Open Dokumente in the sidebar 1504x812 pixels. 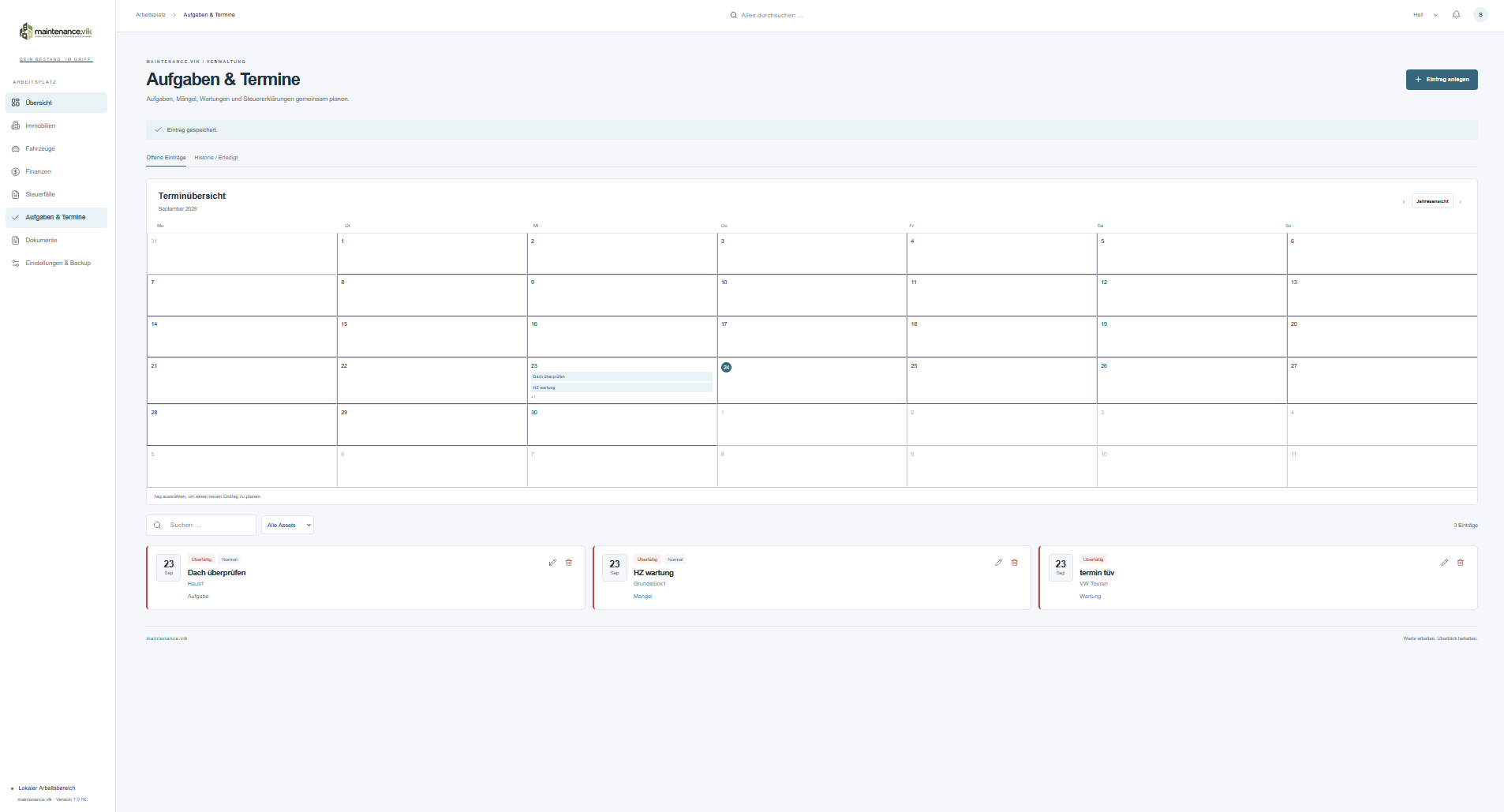click(x=56, y=240)
